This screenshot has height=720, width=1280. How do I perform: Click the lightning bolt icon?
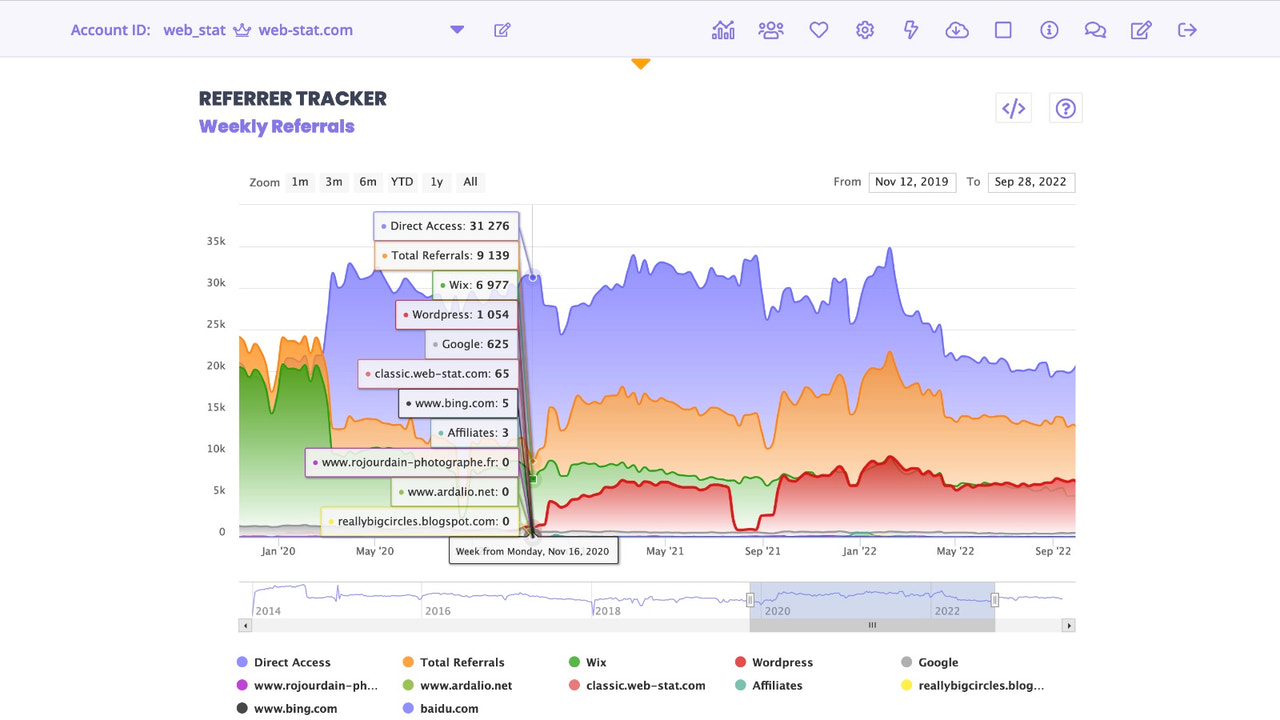tap(910, 30)
